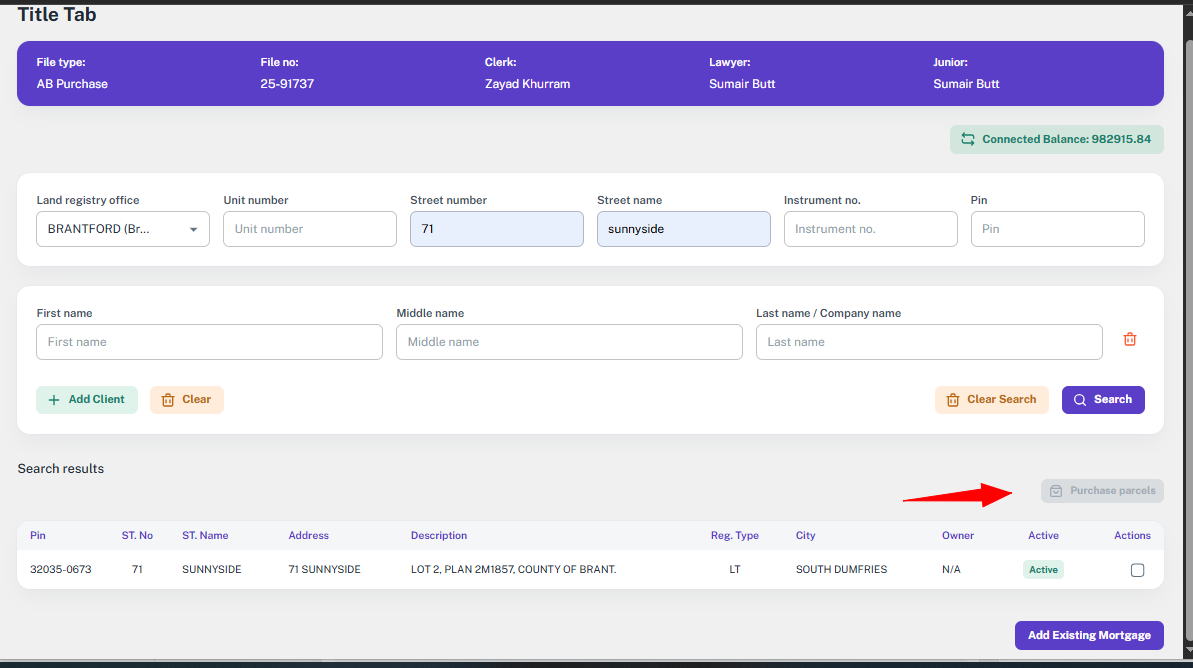Click the Add Existing Mortgage button
Screen dimensions: 1193x668
coord(1089,635)
